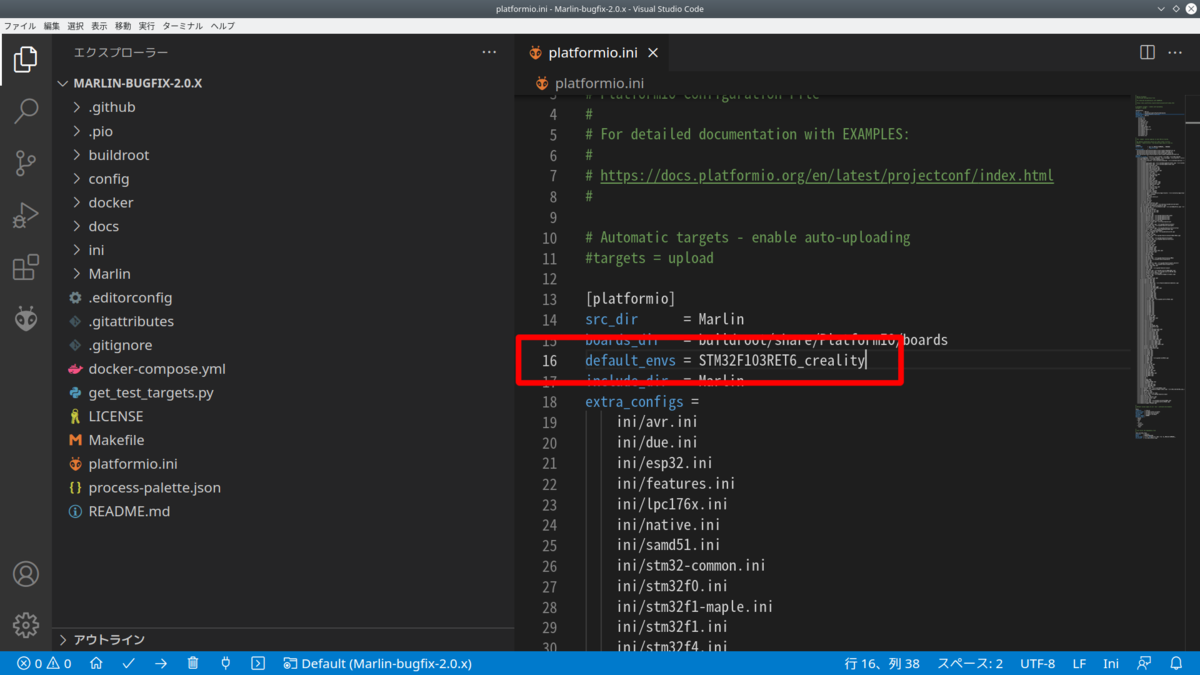Open the Extensions view icon
This screenshot has width=1200, height=675.
click(26, 267)
